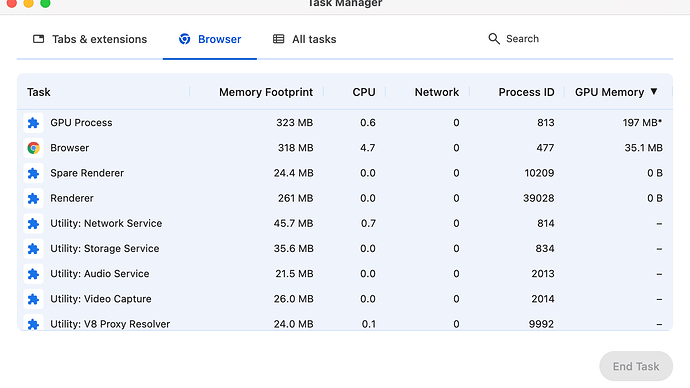Click the GPU Process puzzle icon
690x388 pixels.
point(33,123)
